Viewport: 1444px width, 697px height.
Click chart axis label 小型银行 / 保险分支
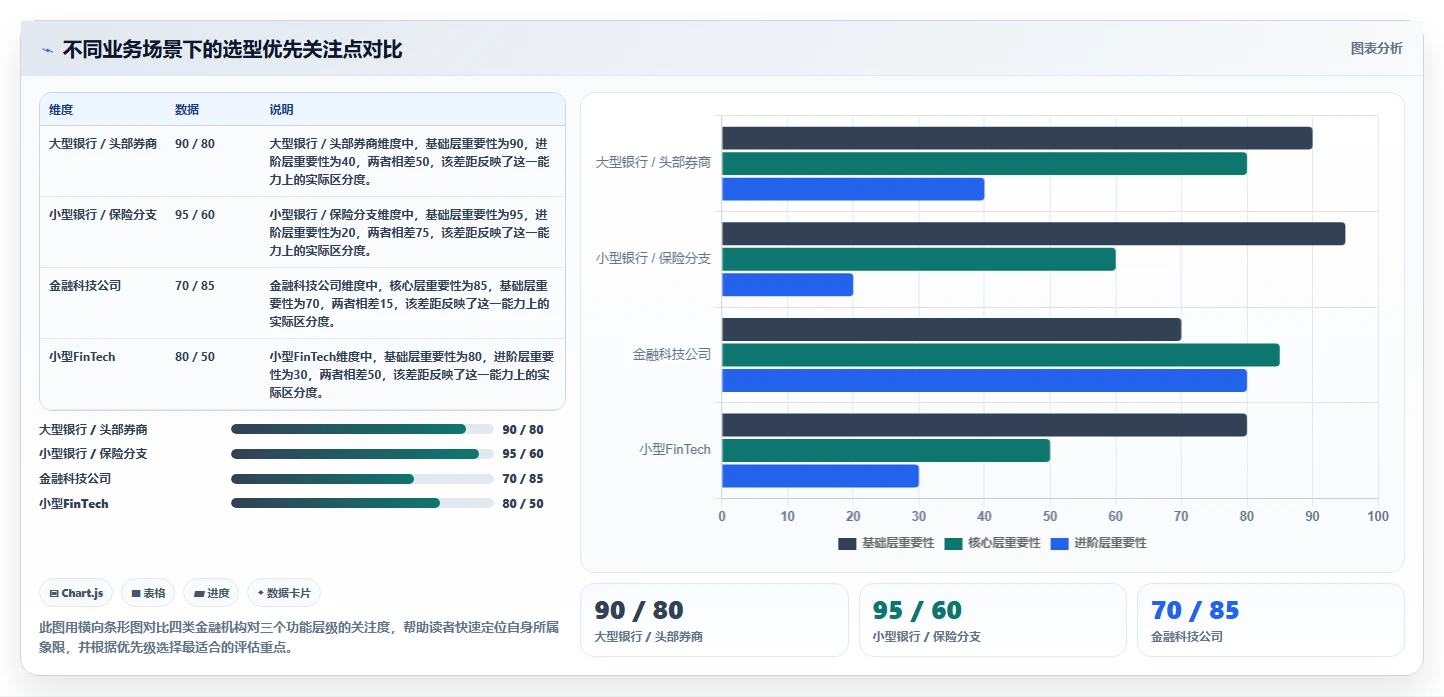(653, 258)
